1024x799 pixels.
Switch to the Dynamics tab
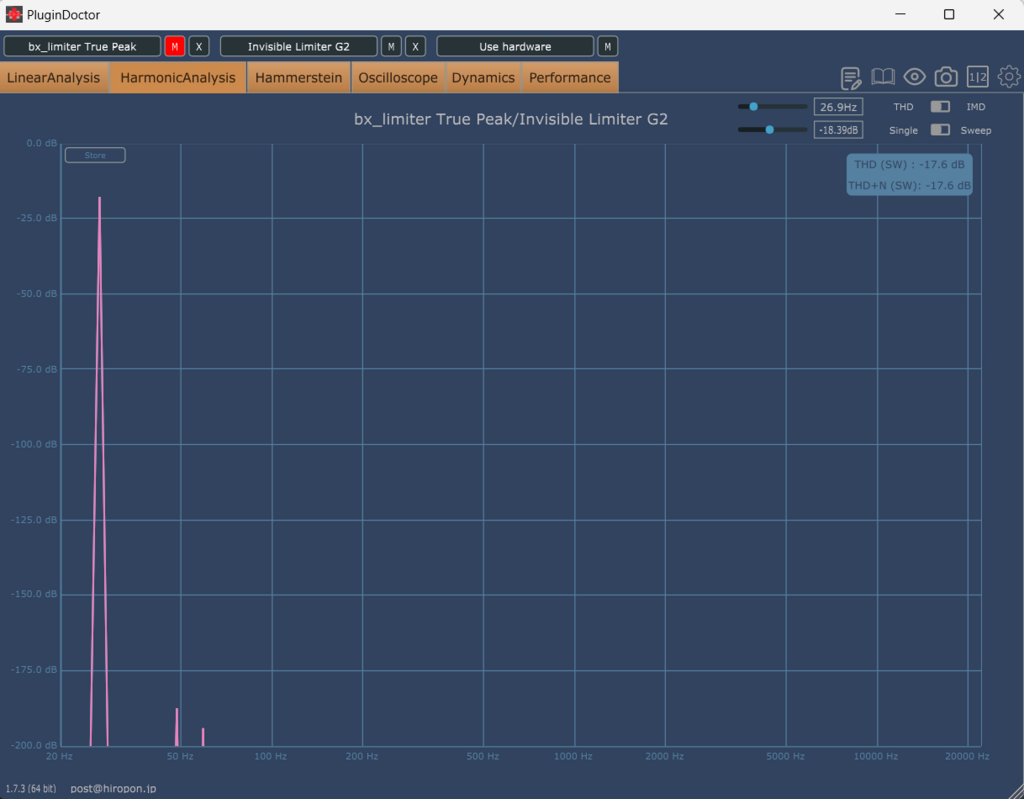pyautogui.click(x=483, y=78)
